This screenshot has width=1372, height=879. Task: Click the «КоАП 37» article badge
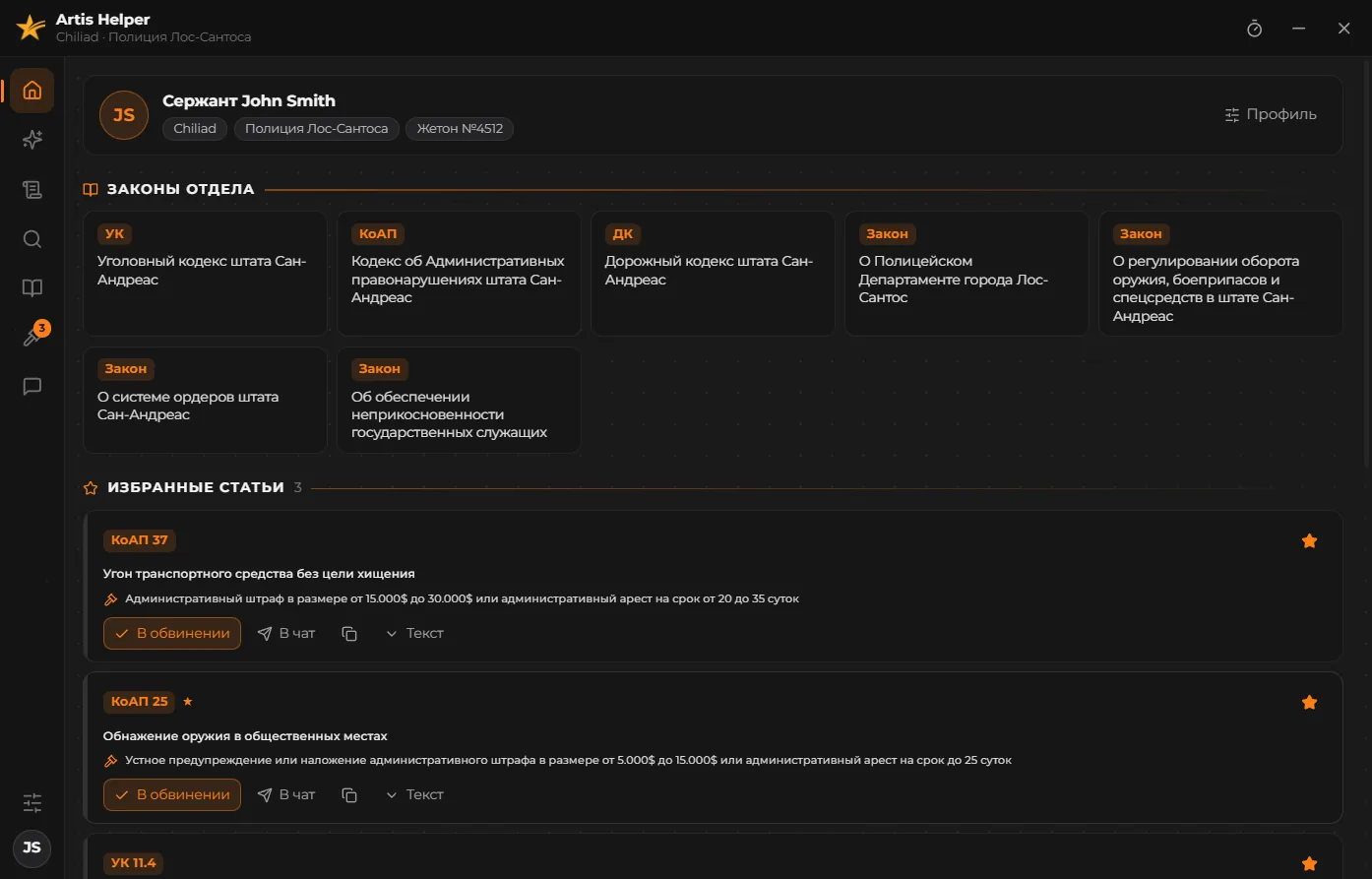click(x=140, y=540)
